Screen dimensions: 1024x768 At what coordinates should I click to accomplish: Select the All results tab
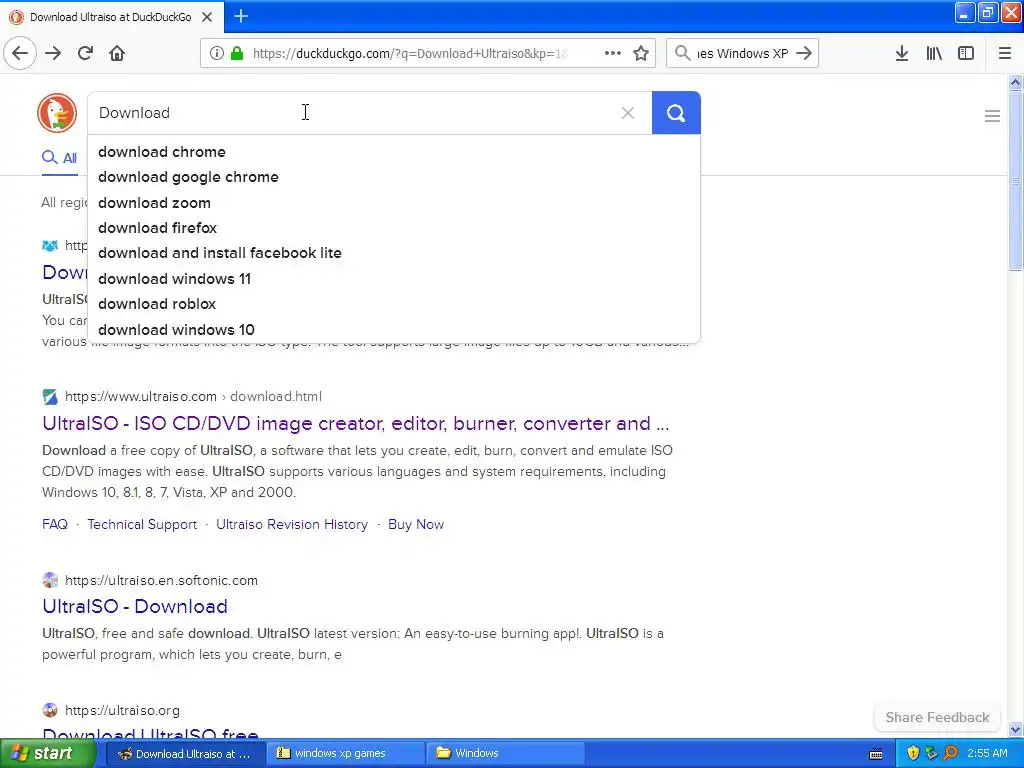tap(60, 157)
